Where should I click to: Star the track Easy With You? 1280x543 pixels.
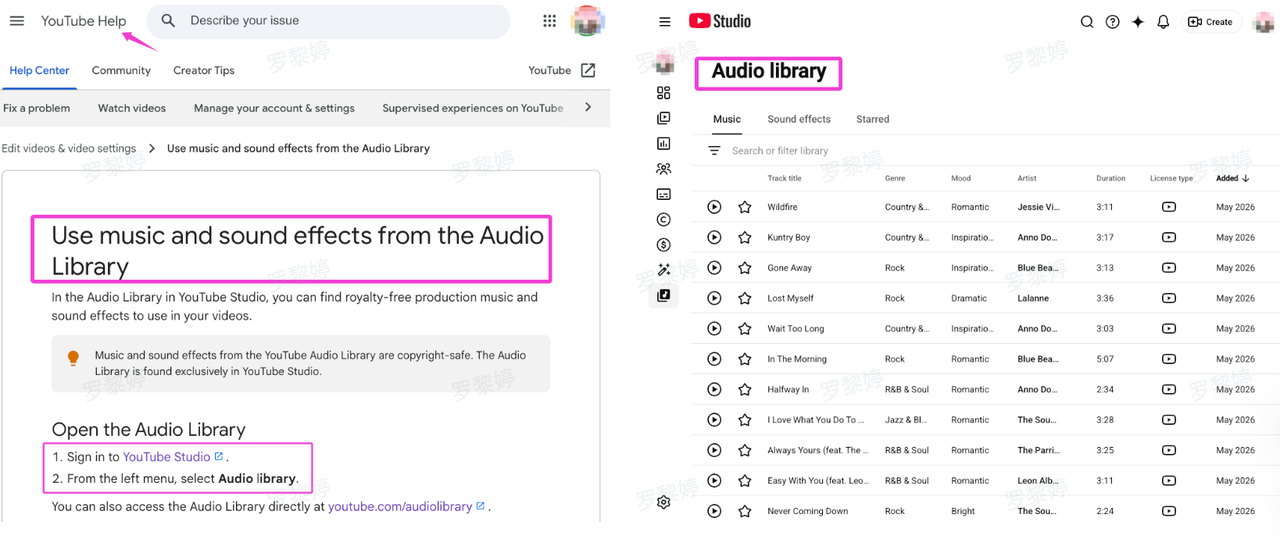[745, 481]
